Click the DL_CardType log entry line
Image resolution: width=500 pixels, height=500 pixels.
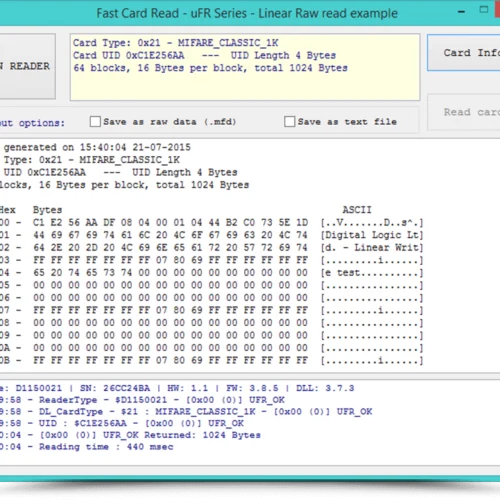(186, 412)
